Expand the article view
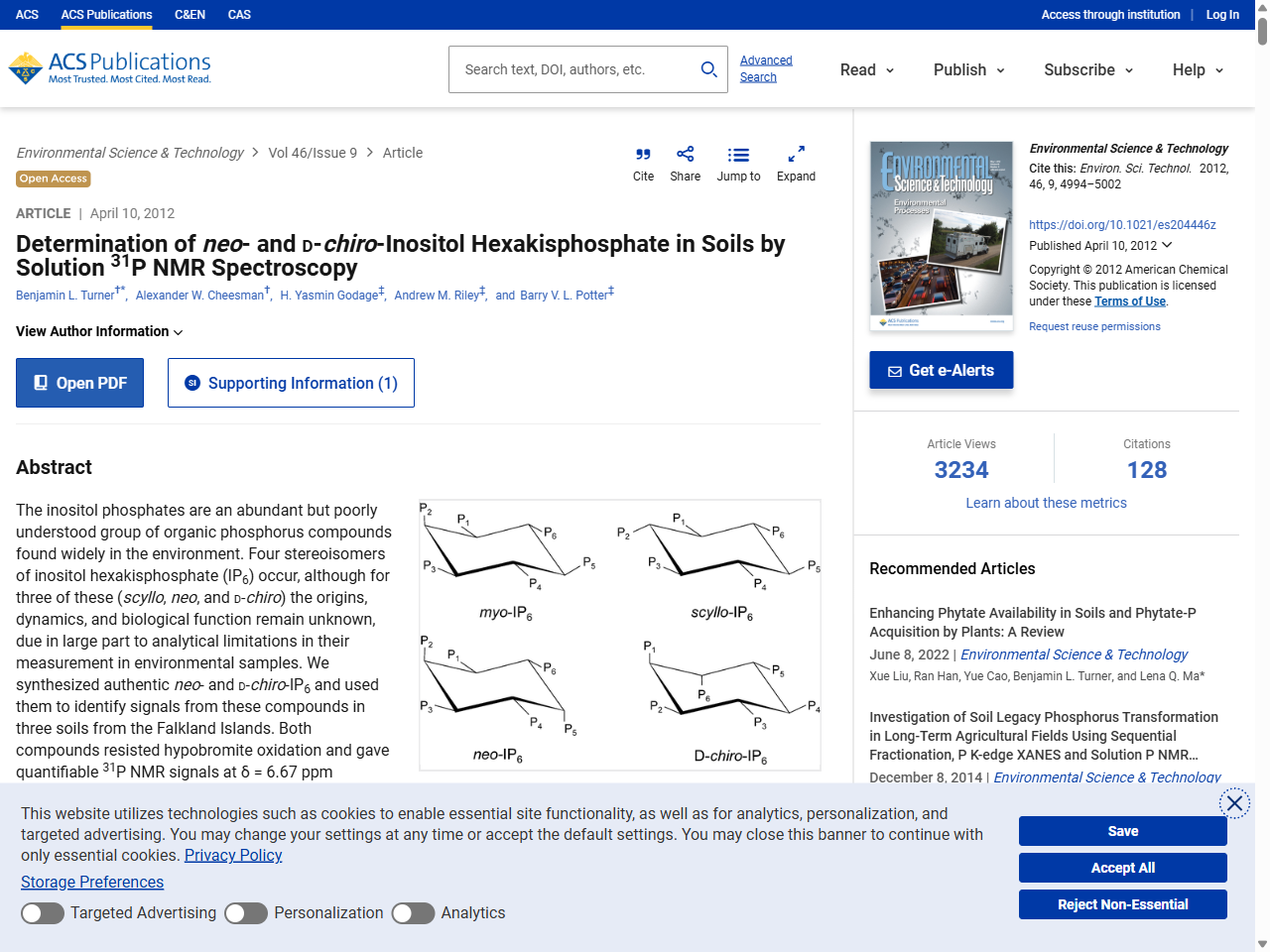1270x952 pixels. [796, 164]
